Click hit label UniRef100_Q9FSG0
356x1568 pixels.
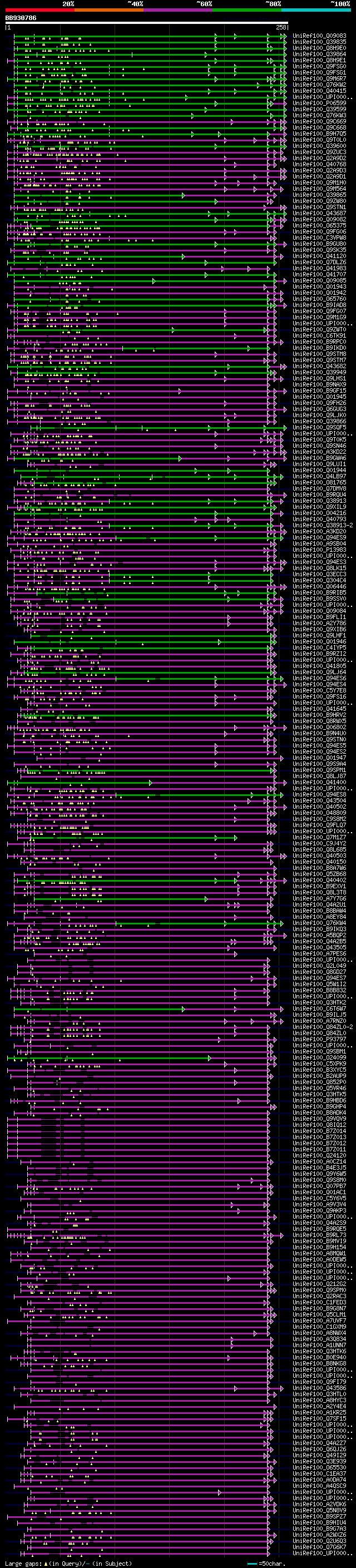pyautogui.click(x=319, y=66)
